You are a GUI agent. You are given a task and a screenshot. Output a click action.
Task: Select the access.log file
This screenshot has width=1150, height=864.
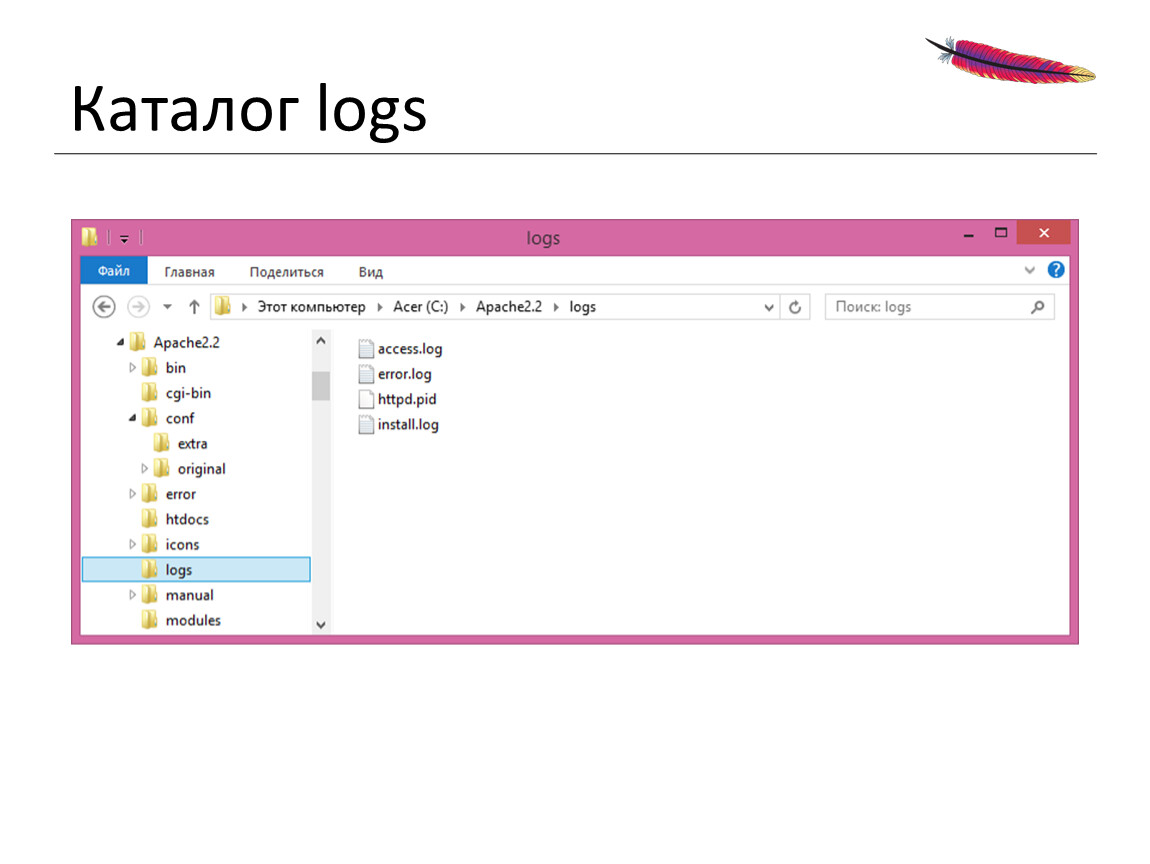coord(409,349)
